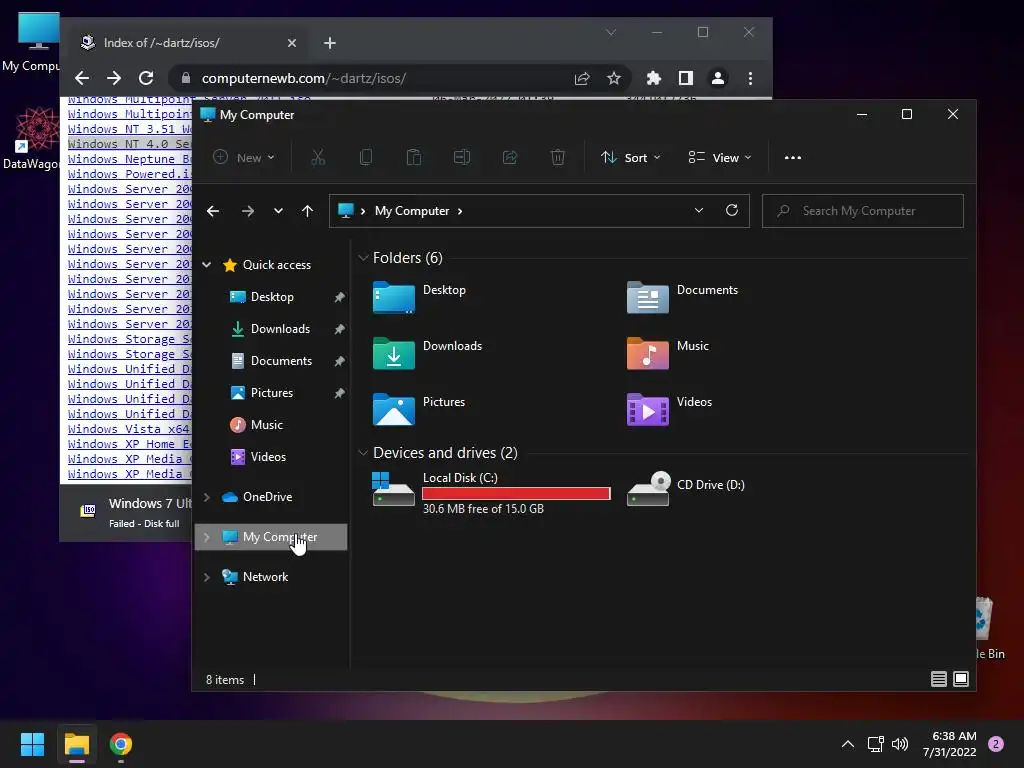Click the Paste clipboard icon in Explorer toolbar
The height and width of the screenshot is (768, 1024).
tap(414, 157)
